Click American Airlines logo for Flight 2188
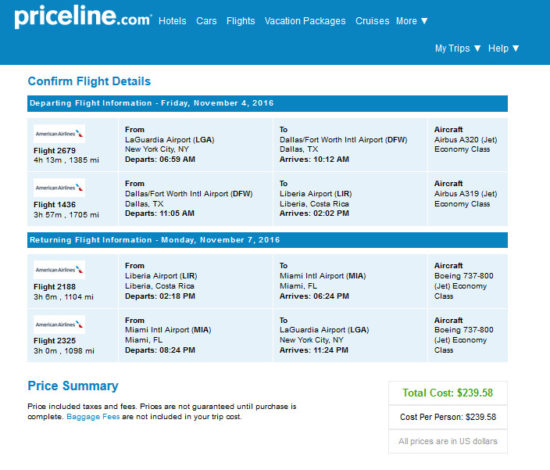The image size is (550, 470). click(59, 270)
